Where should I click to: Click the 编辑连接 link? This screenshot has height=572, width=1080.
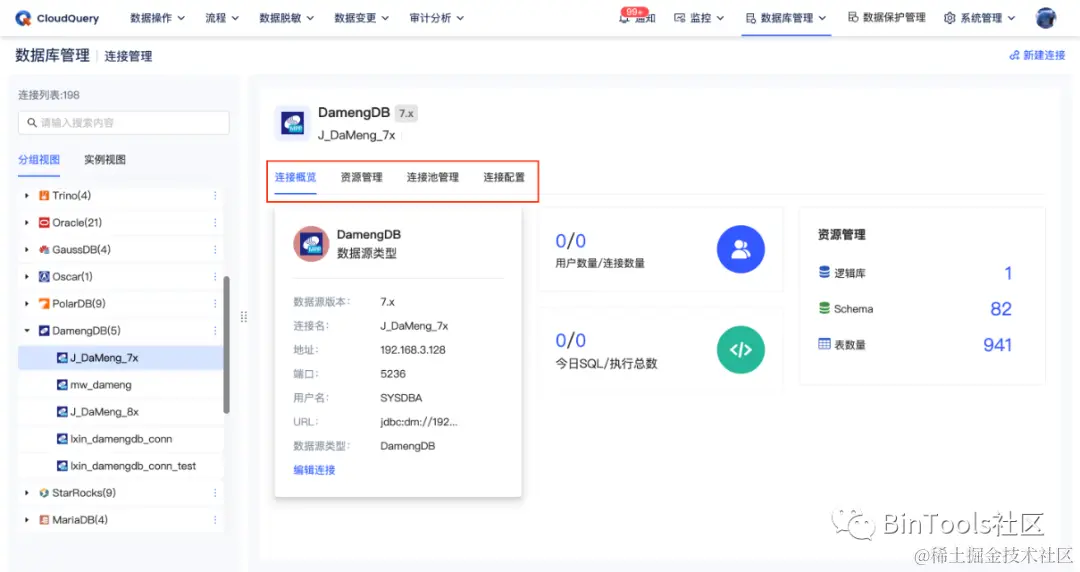(x=314, y=470)
